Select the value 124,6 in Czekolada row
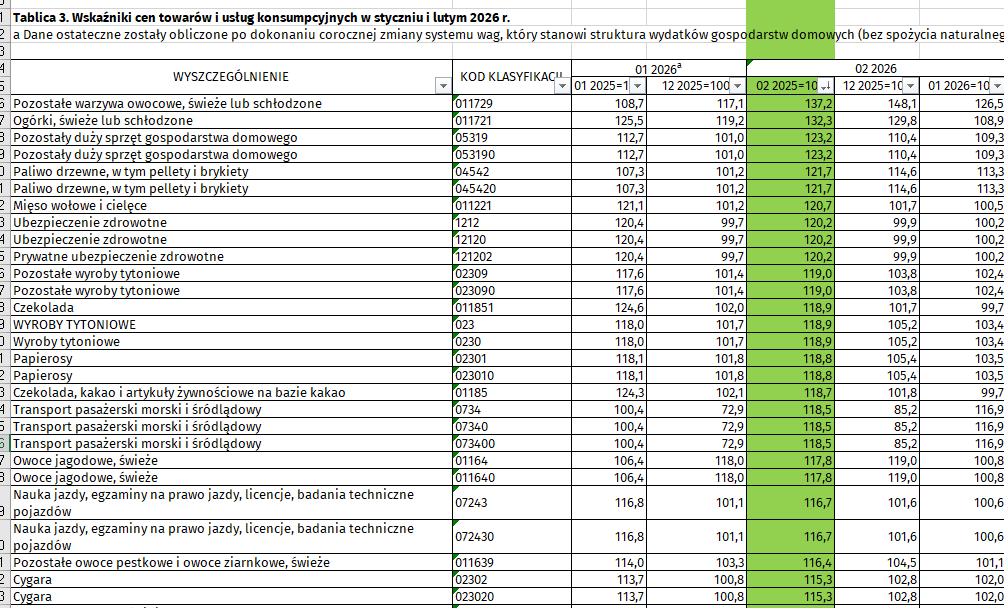 point(609,307)
